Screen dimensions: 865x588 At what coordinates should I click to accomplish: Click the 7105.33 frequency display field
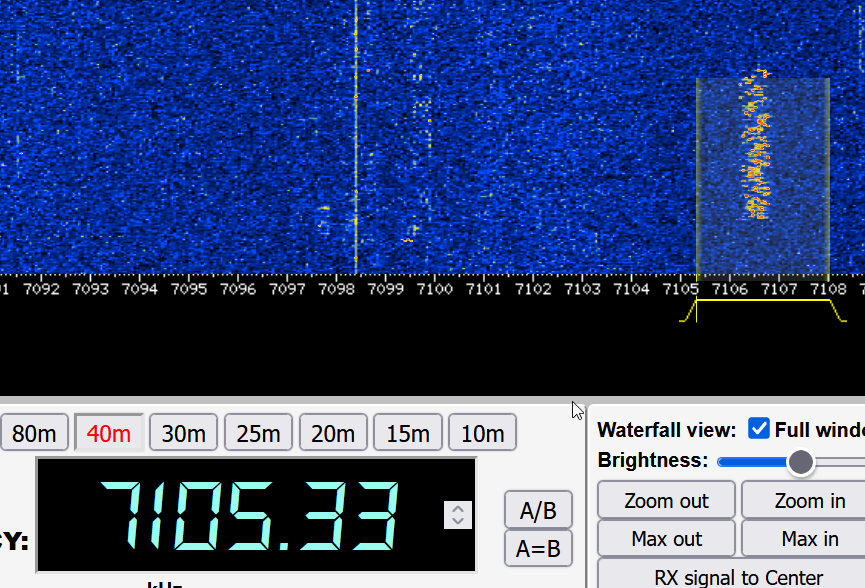[x=255, y=515]
